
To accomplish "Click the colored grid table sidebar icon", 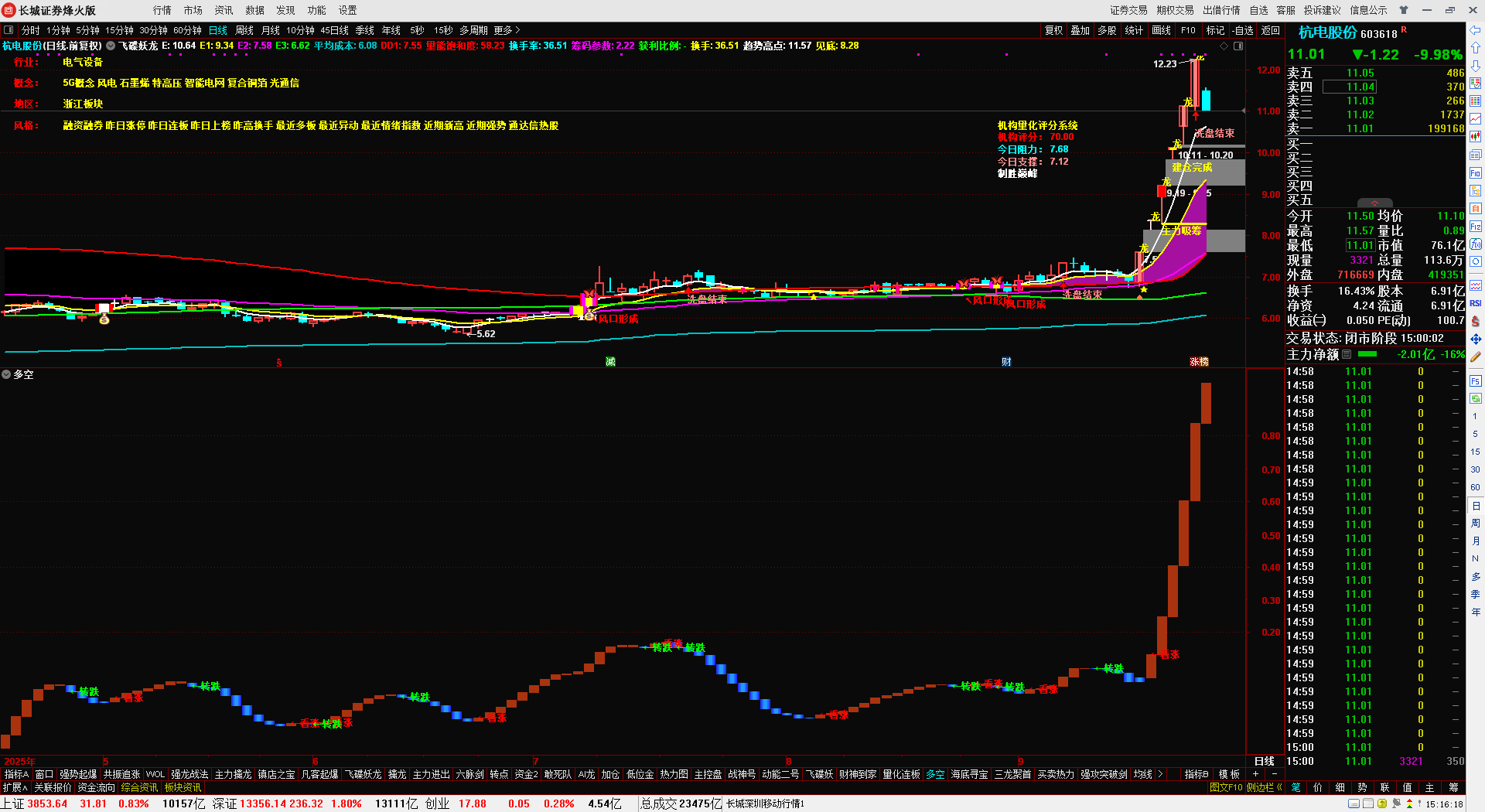I will pyautogui.click(x=1476, y=101).
